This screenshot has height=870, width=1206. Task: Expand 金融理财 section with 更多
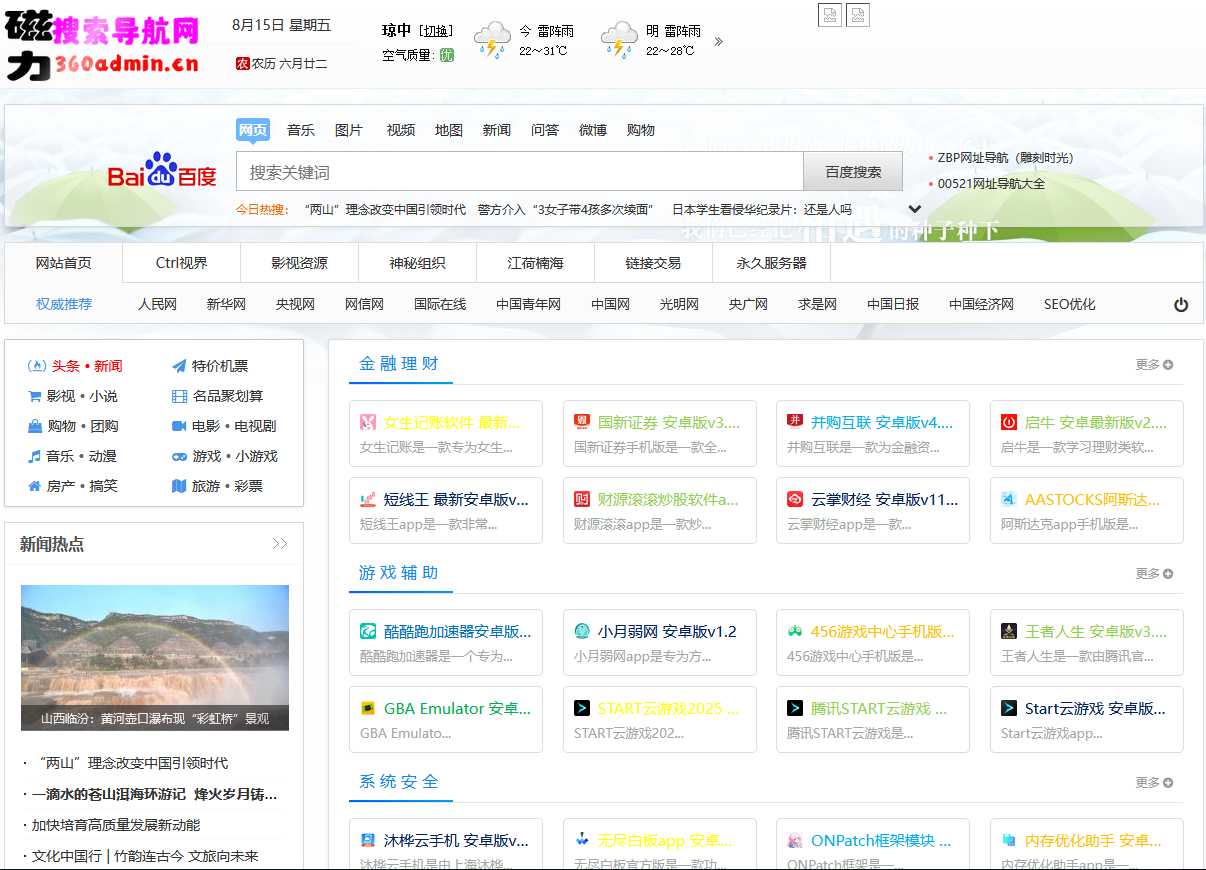1154,365
